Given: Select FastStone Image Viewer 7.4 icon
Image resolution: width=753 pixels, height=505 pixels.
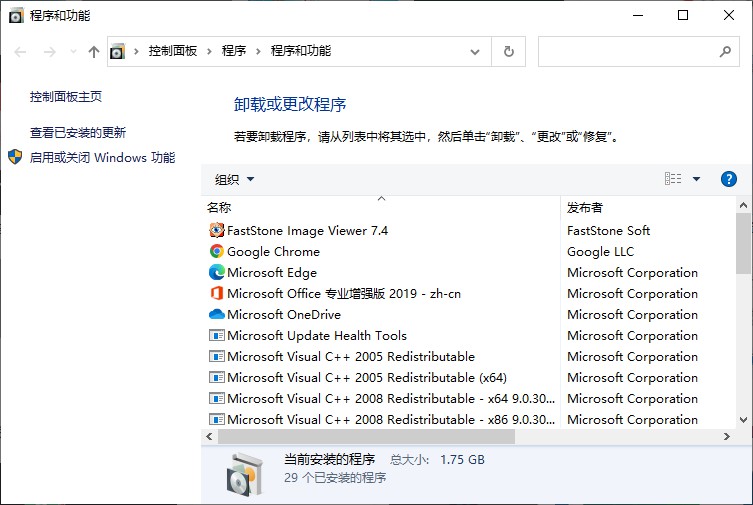Looking at the screenshot, I should [x=217, y=230].
